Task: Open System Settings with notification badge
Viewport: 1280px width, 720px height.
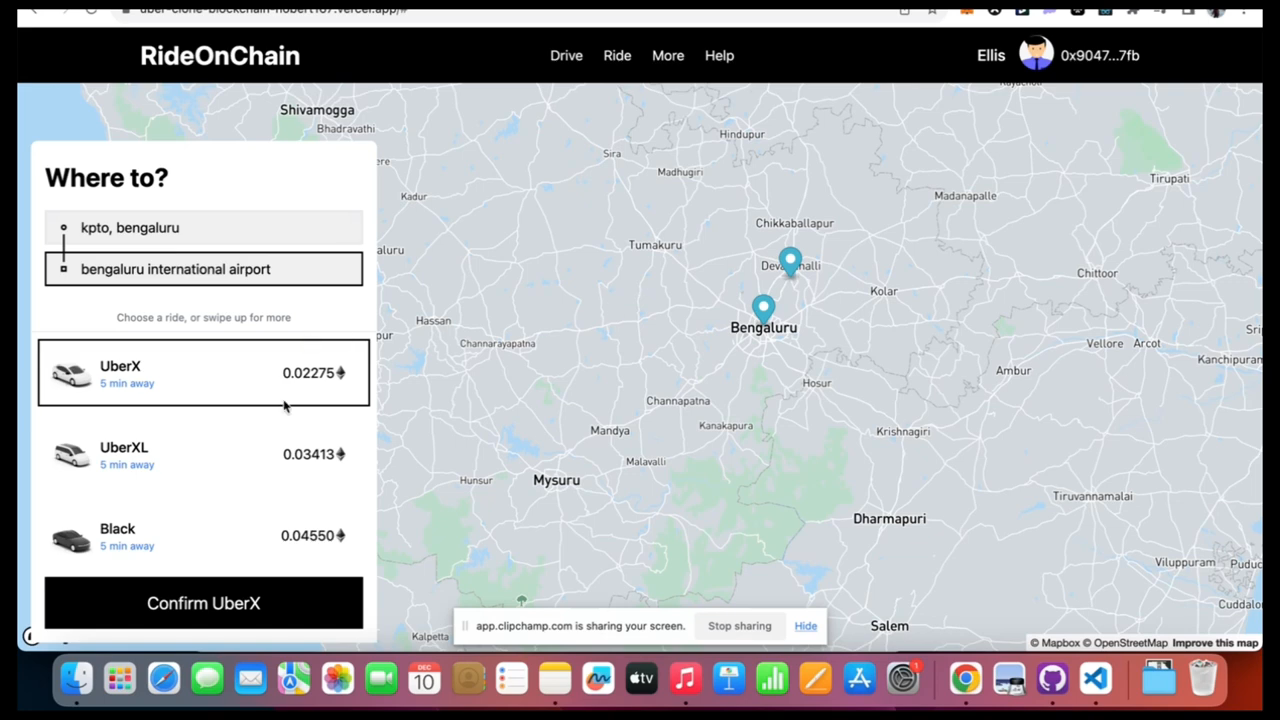Action: point(903,679)
